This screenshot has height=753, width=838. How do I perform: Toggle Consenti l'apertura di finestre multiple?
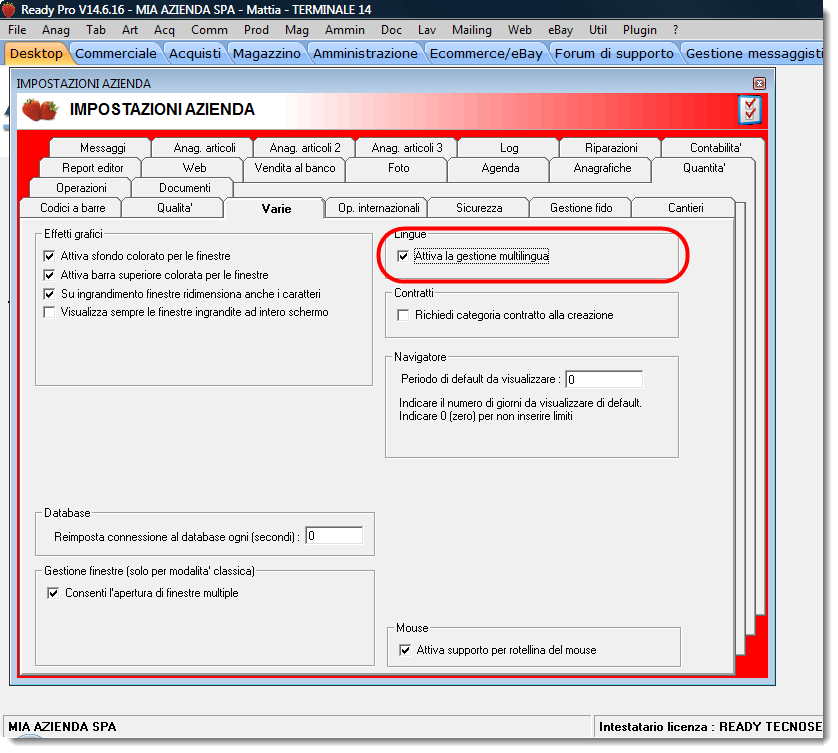tap(53, 593)
